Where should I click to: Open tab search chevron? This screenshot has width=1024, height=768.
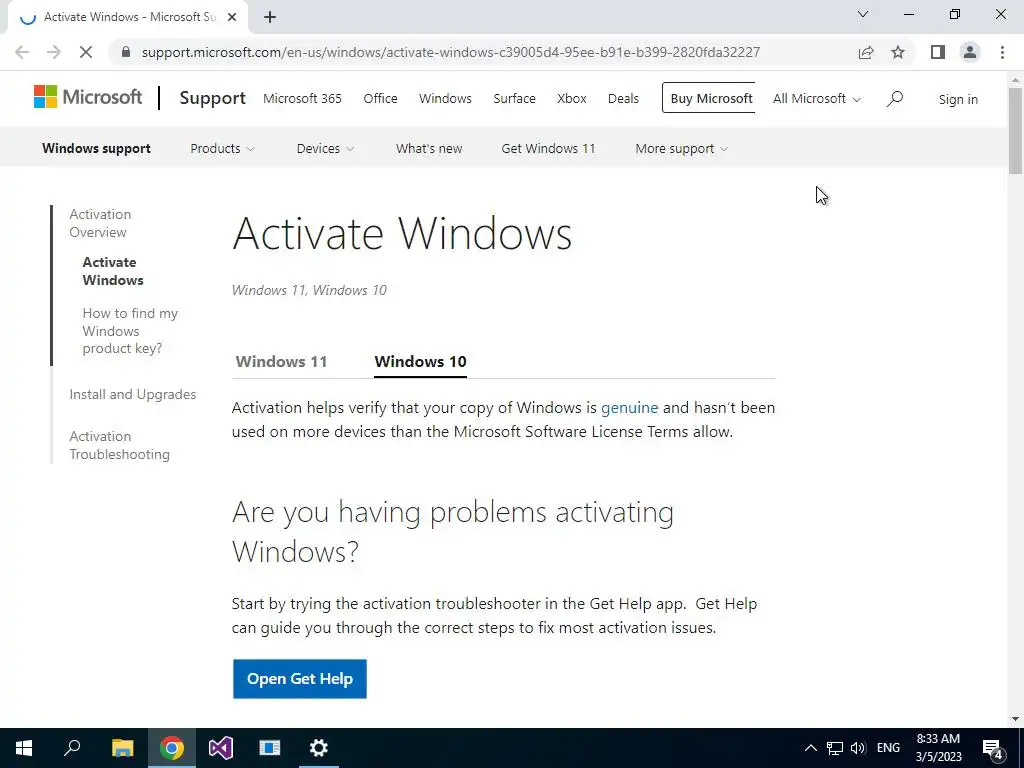coord(863,14)
